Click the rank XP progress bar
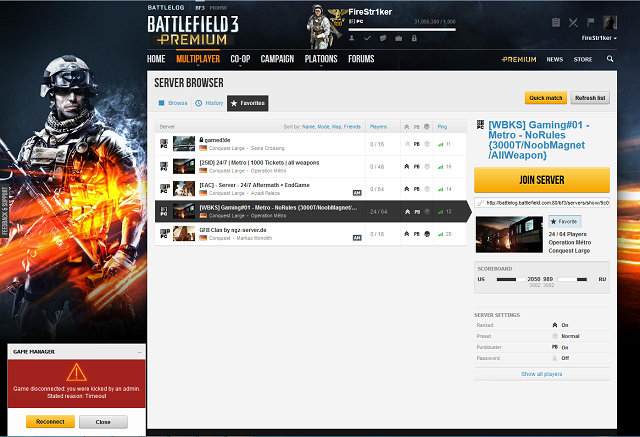640x437 pixels. pos(402,29)
